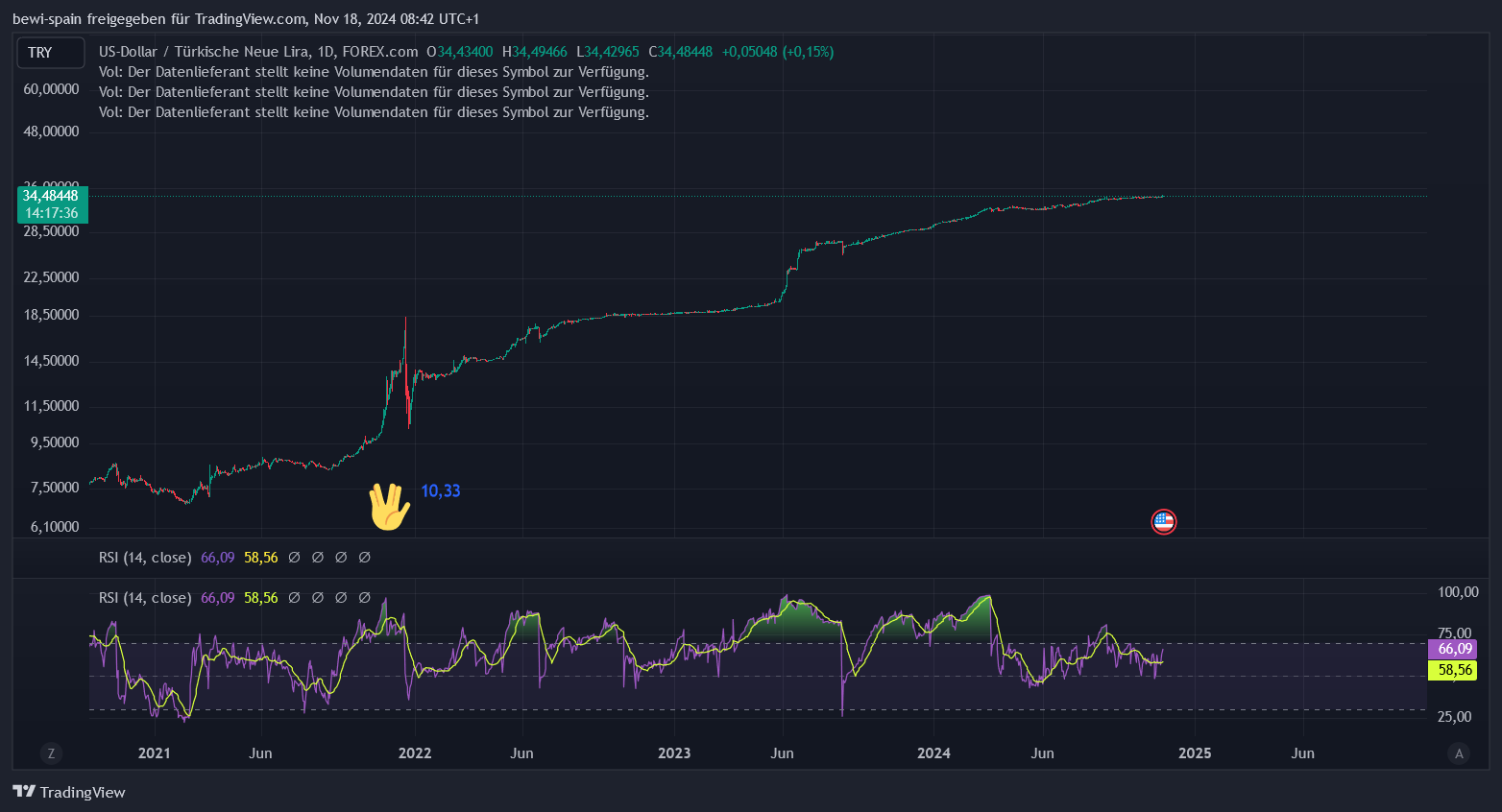Click the current price label 34,48448

point(51,196)
